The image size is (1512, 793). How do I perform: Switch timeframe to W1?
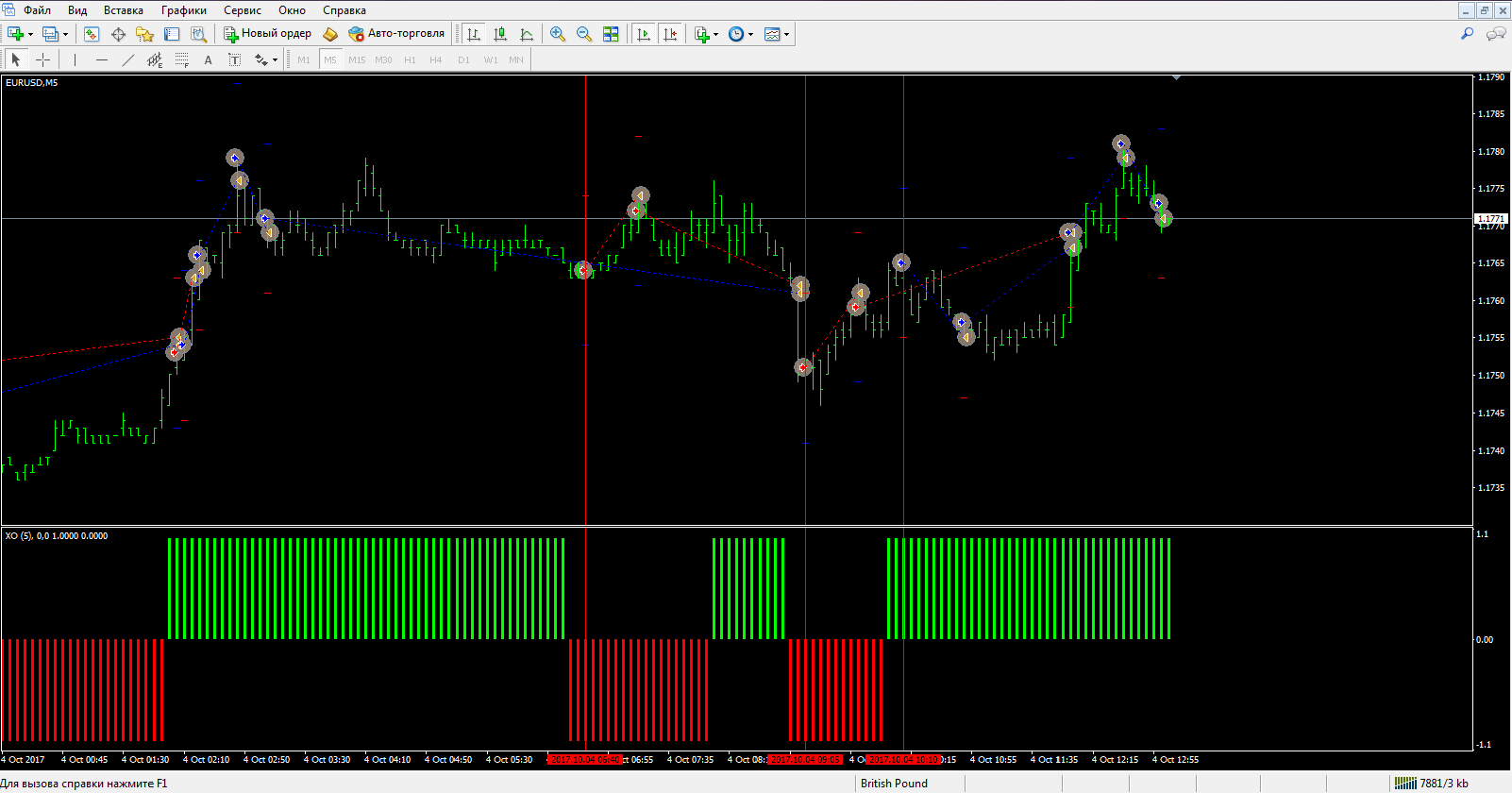pyautogui.click(x=491, y=59)
